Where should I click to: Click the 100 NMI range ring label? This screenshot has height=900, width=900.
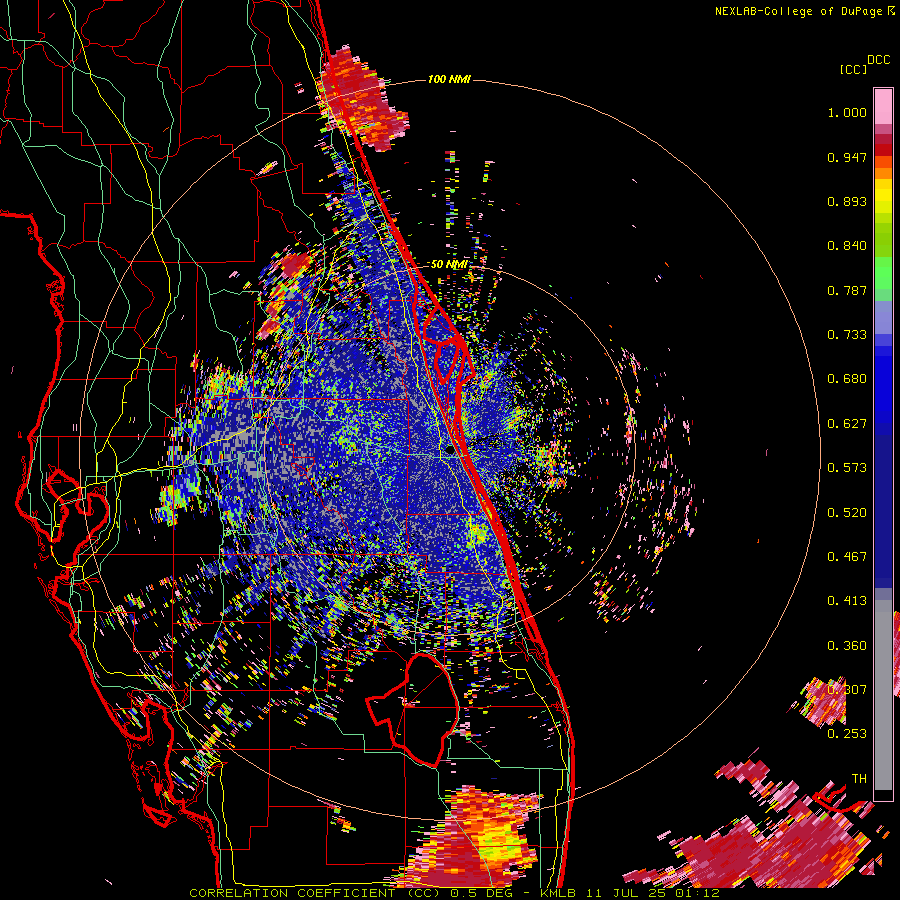(x=449, y=79)
